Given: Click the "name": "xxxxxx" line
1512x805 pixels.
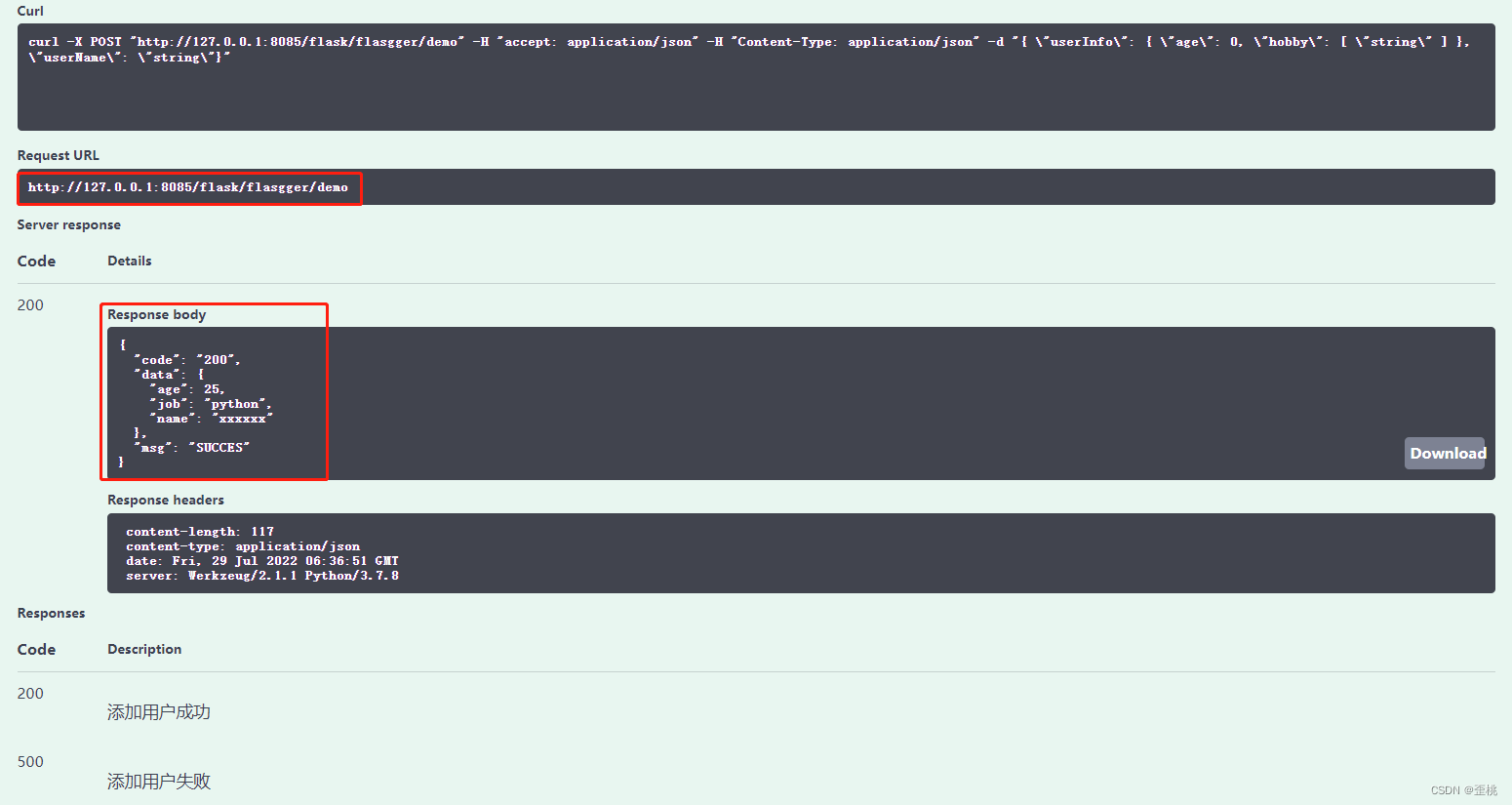Looking at the screenshot, I should point(211,419).
